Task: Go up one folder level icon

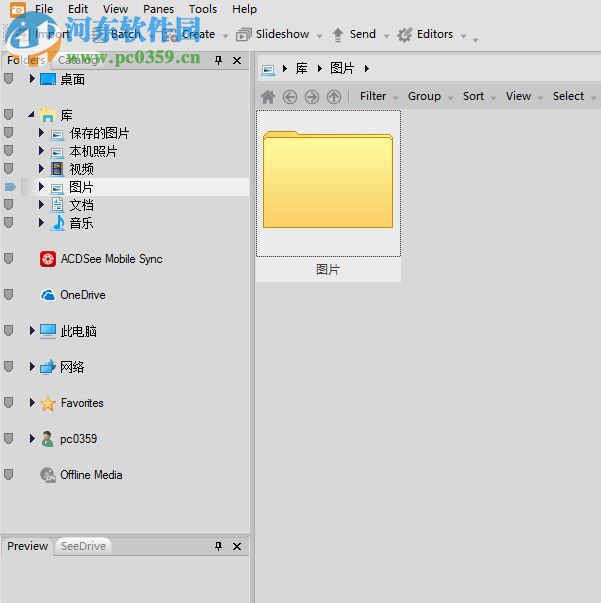Action: pos(334,97)
